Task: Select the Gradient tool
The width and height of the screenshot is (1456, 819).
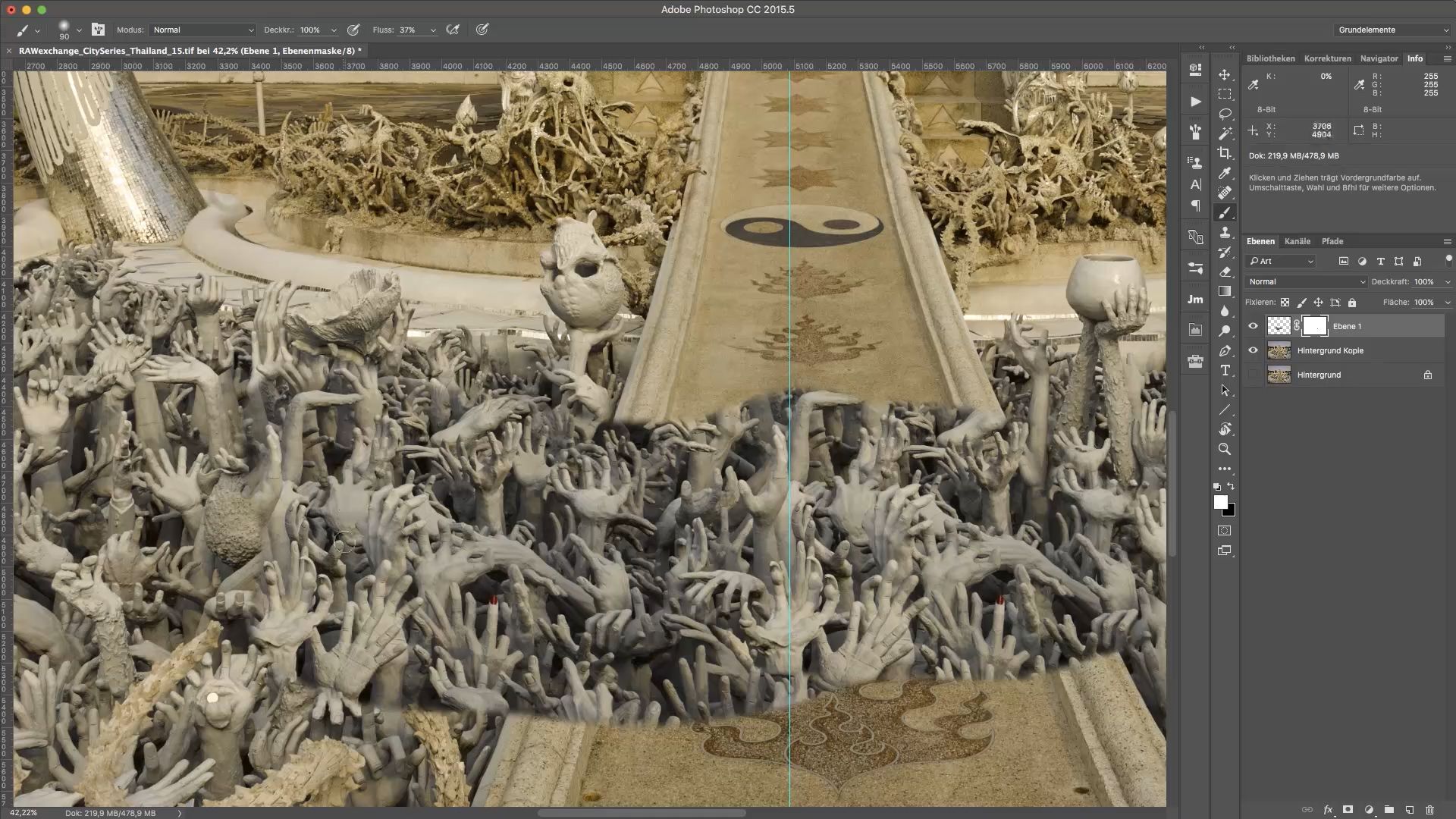Action: click(x=1225, y=291)
